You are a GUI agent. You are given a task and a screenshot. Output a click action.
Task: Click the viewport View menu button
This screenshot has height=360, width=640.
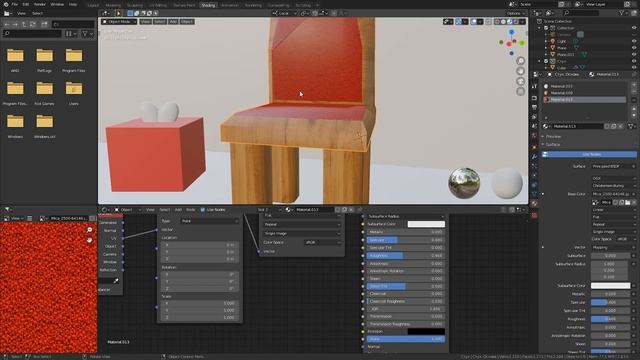click(145, 22)
